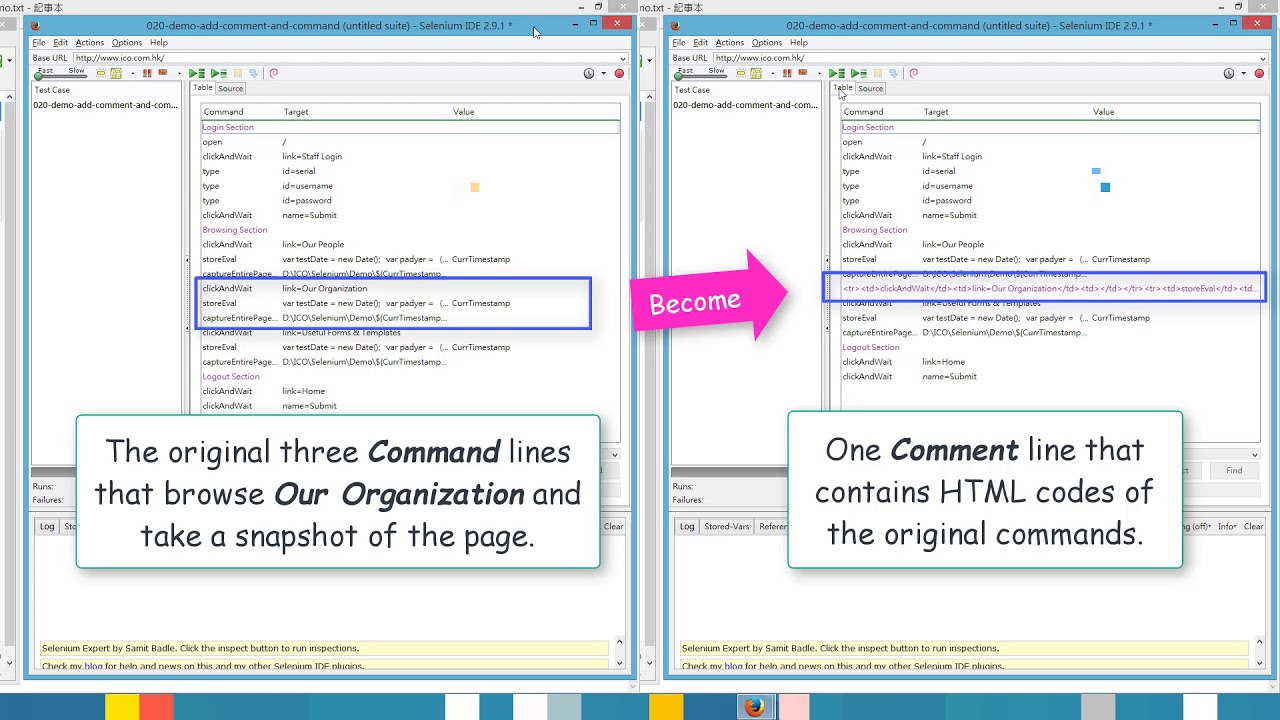The image size is (1280, 720).
Task: Play entire test suite in right window
Action: pyautogui.click(x=837, y=73)
